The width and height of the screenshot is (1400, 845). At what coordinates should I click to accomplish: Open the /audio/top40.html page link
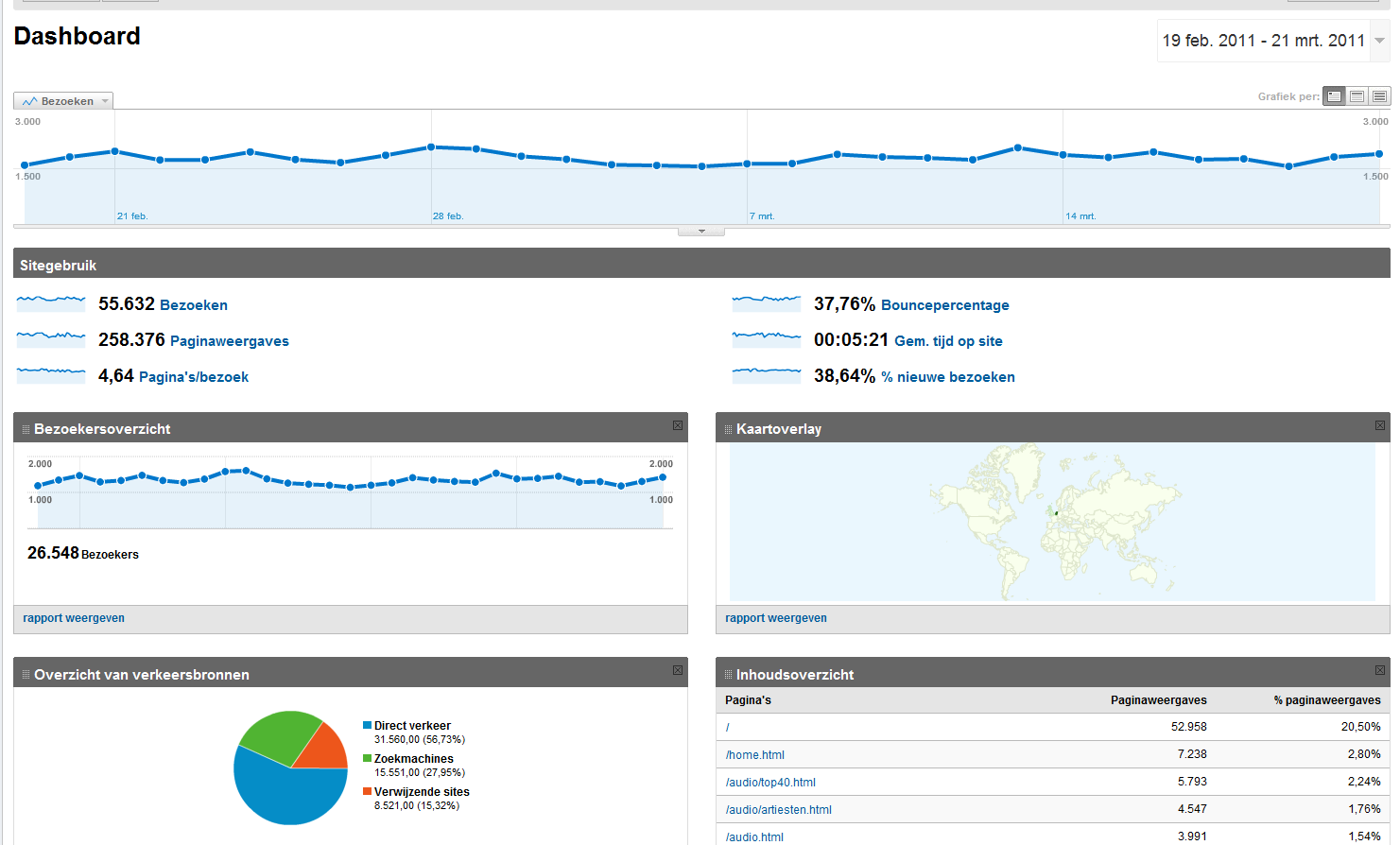pos(770,783)
